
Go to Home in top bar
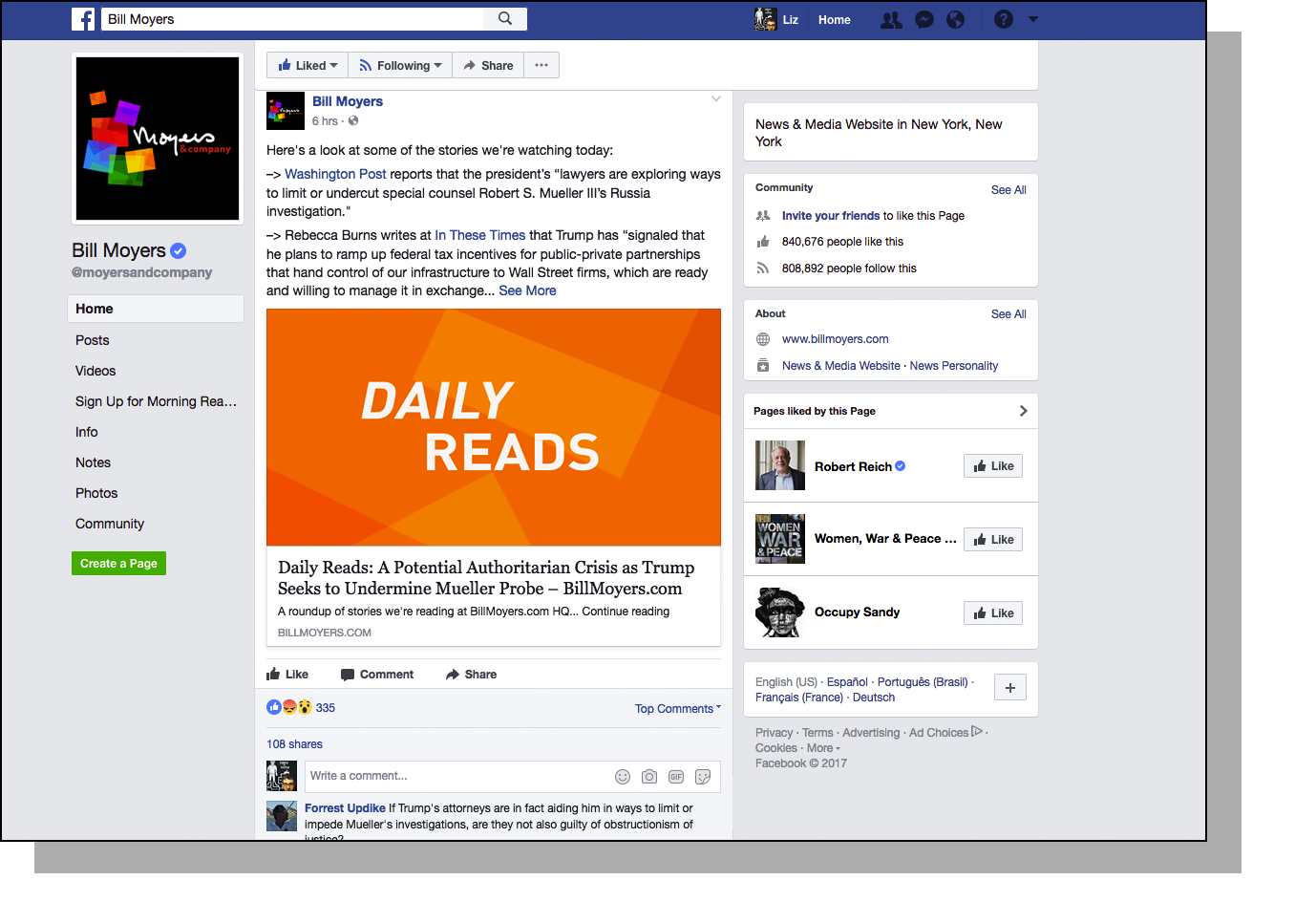(834, 19)
